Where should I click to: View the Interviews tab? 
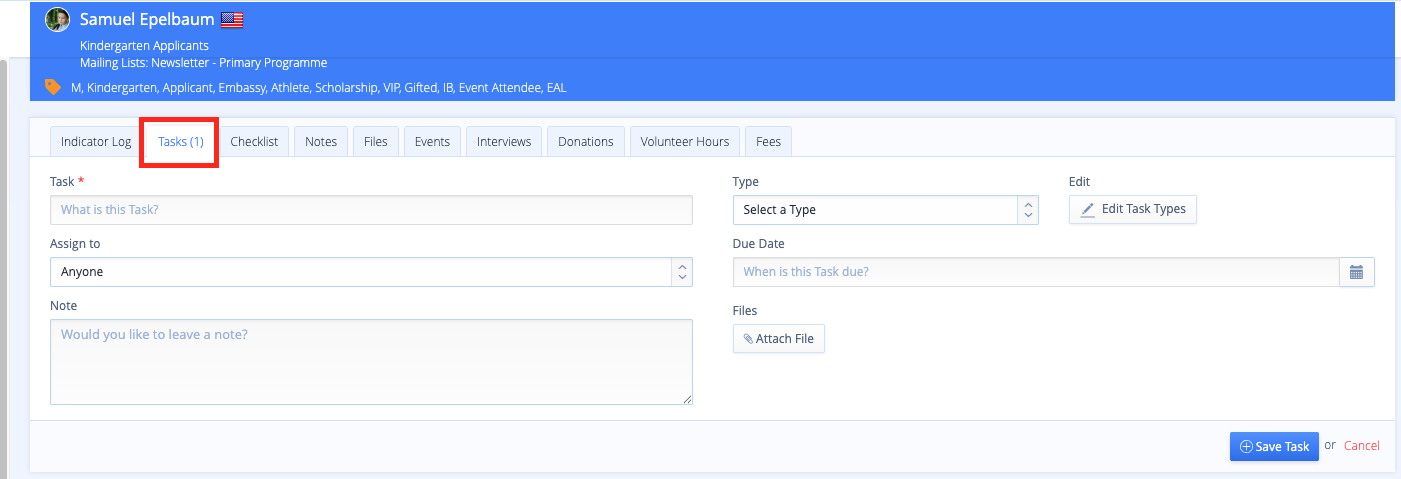tap(504, 142)
